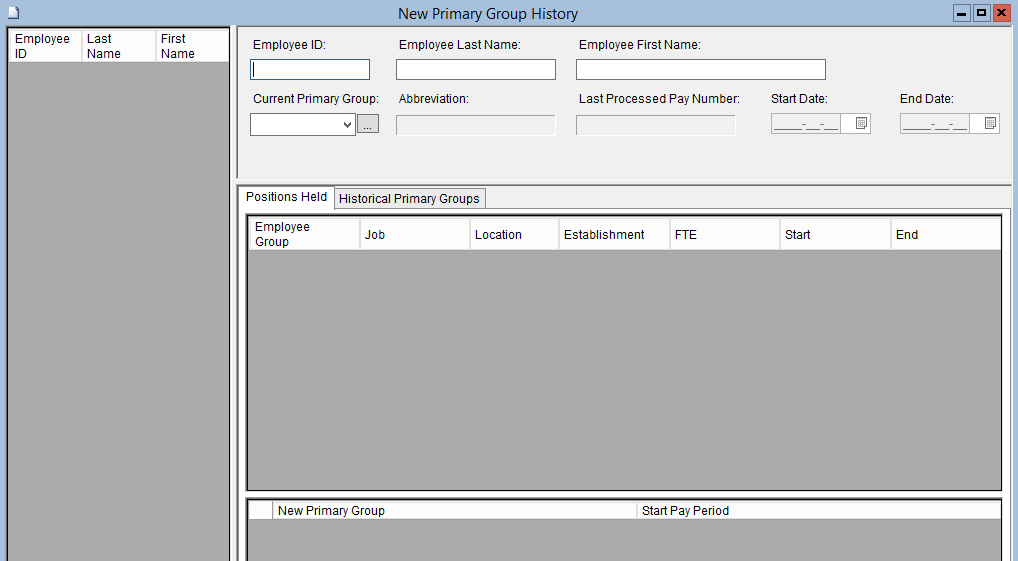Sort employee list by Last Name header
1018x561 pixels.
[x=118, y=46]
